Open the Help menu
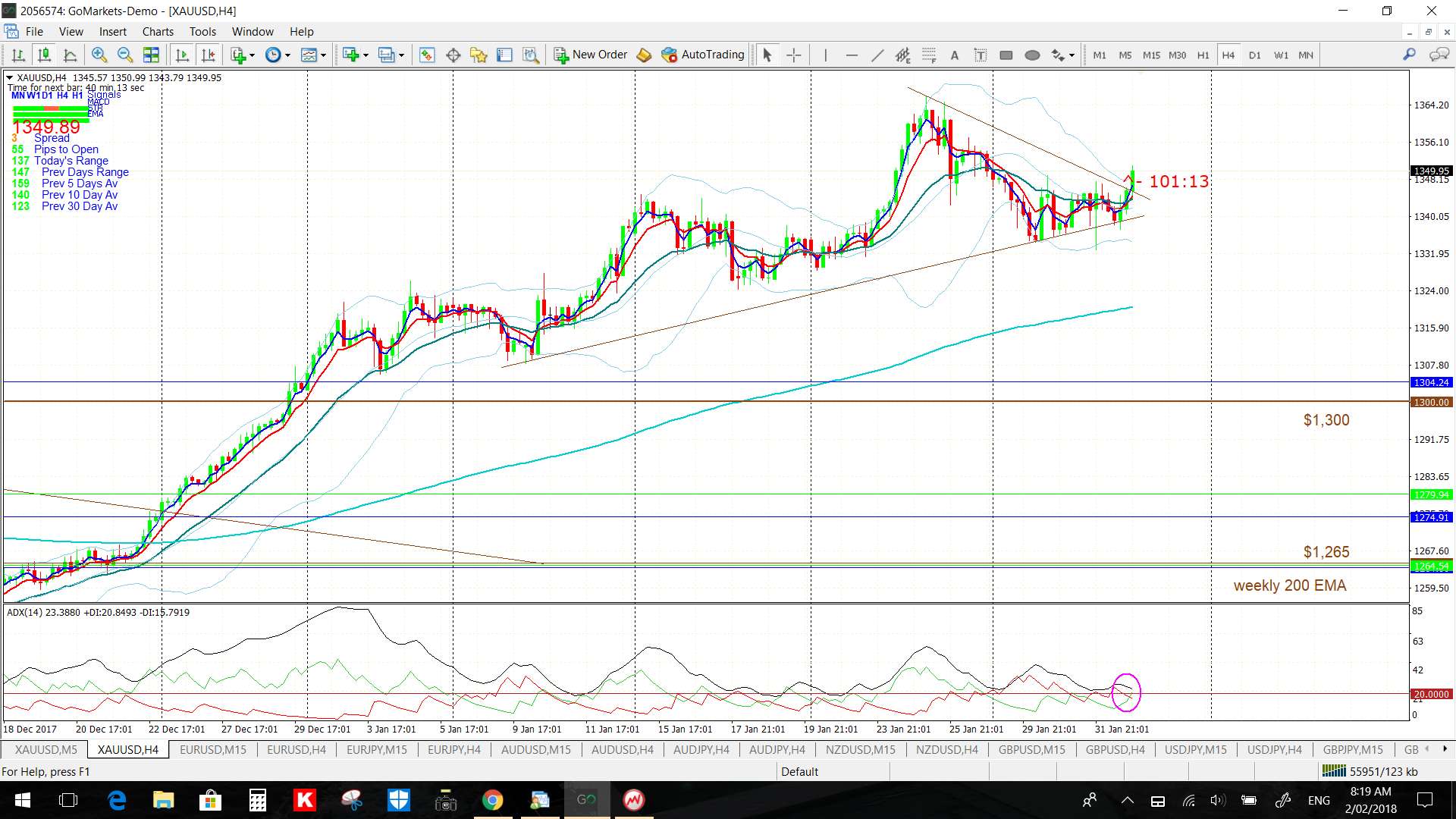This screenshot has width=1456, height=819. [x=301, y=31]
